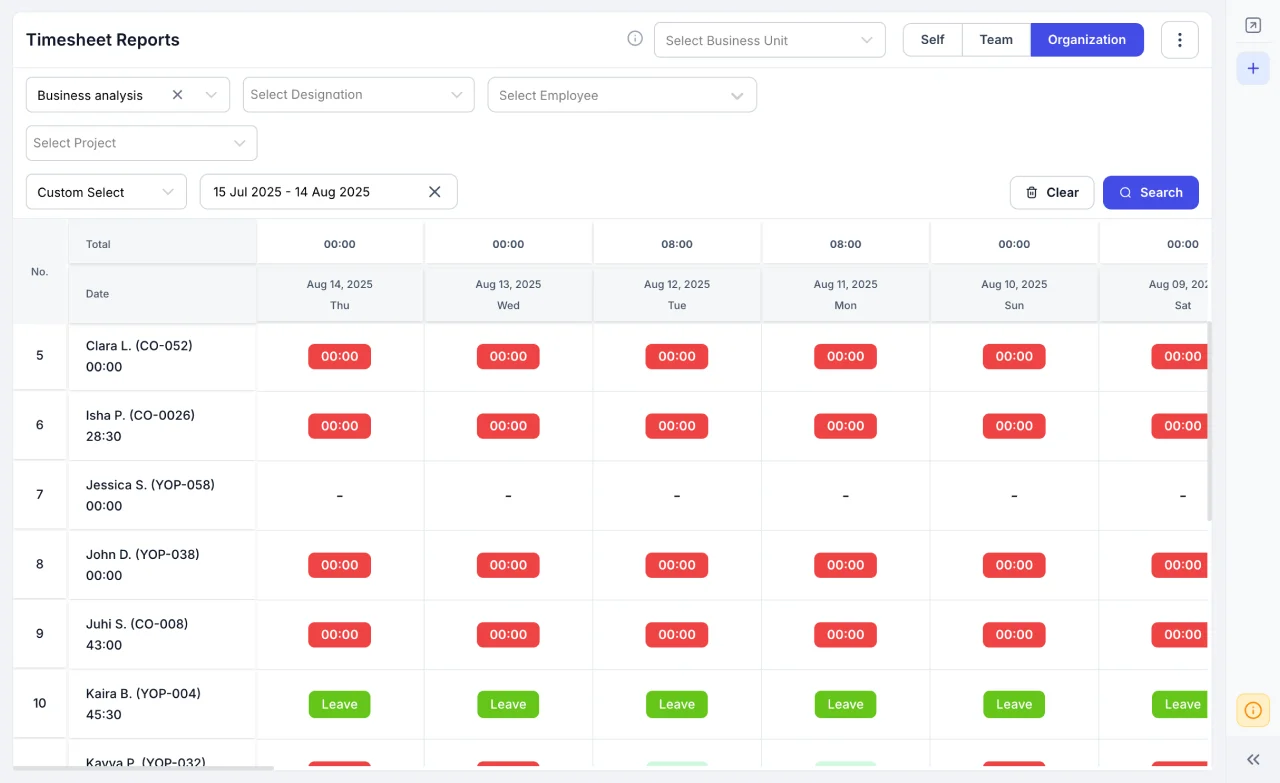Click the 08:00 total above Aug 11
This screenshot has width=1280, height=783.
(x=845, y=244)
